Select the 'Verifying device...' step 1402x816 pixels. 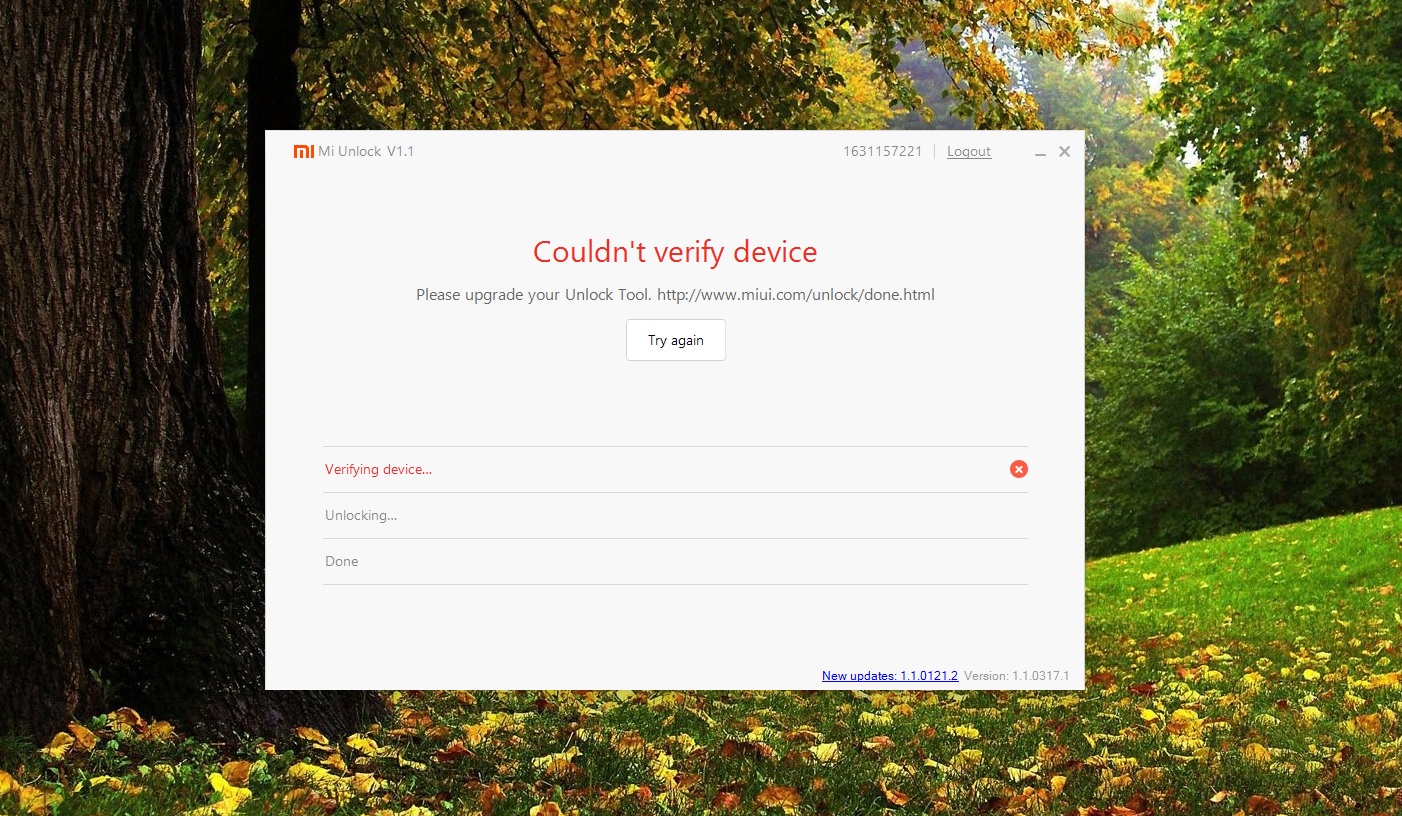(x=675, y=469)
